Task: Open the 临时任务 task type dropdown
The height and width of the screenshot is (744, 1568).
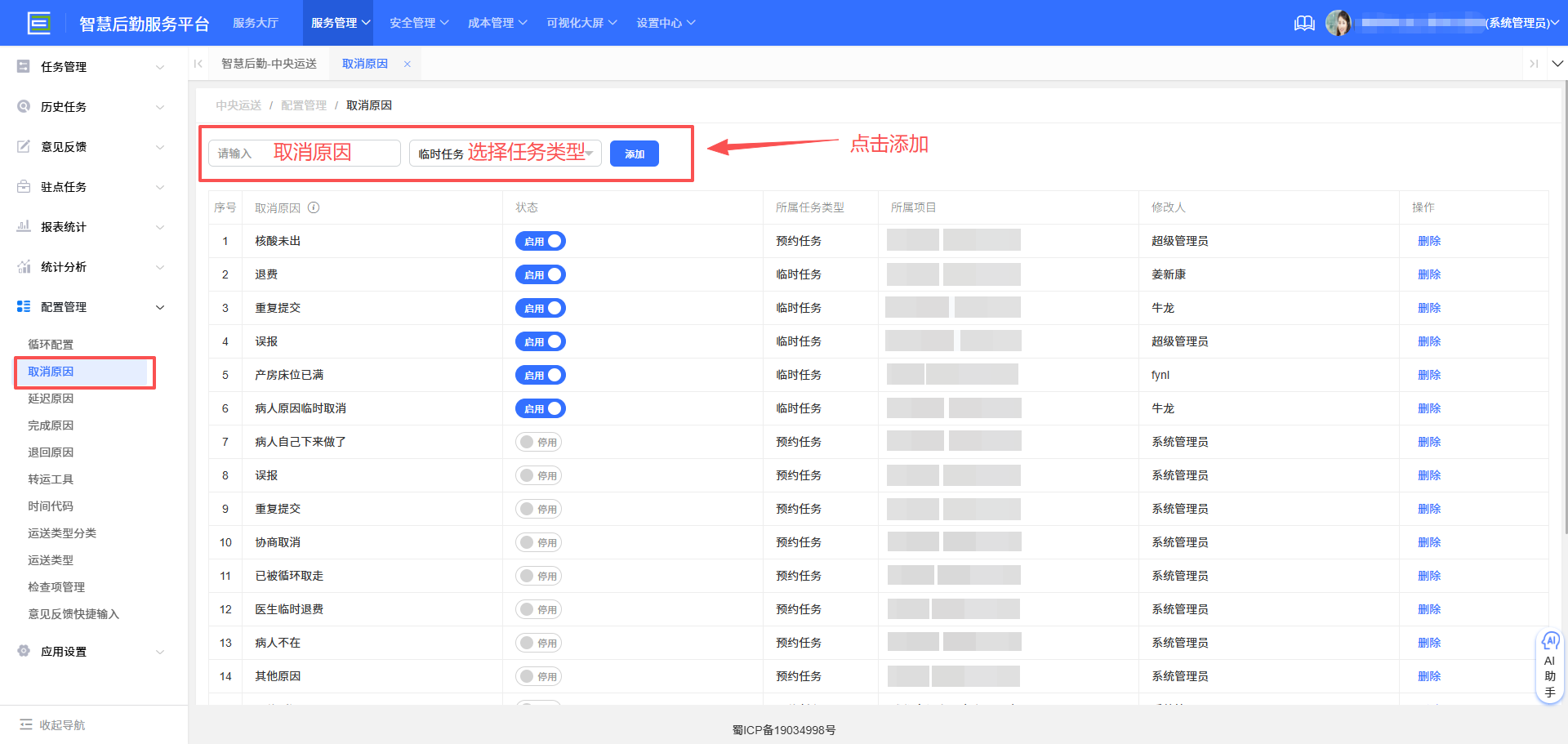Action: (x=505, y=153)
